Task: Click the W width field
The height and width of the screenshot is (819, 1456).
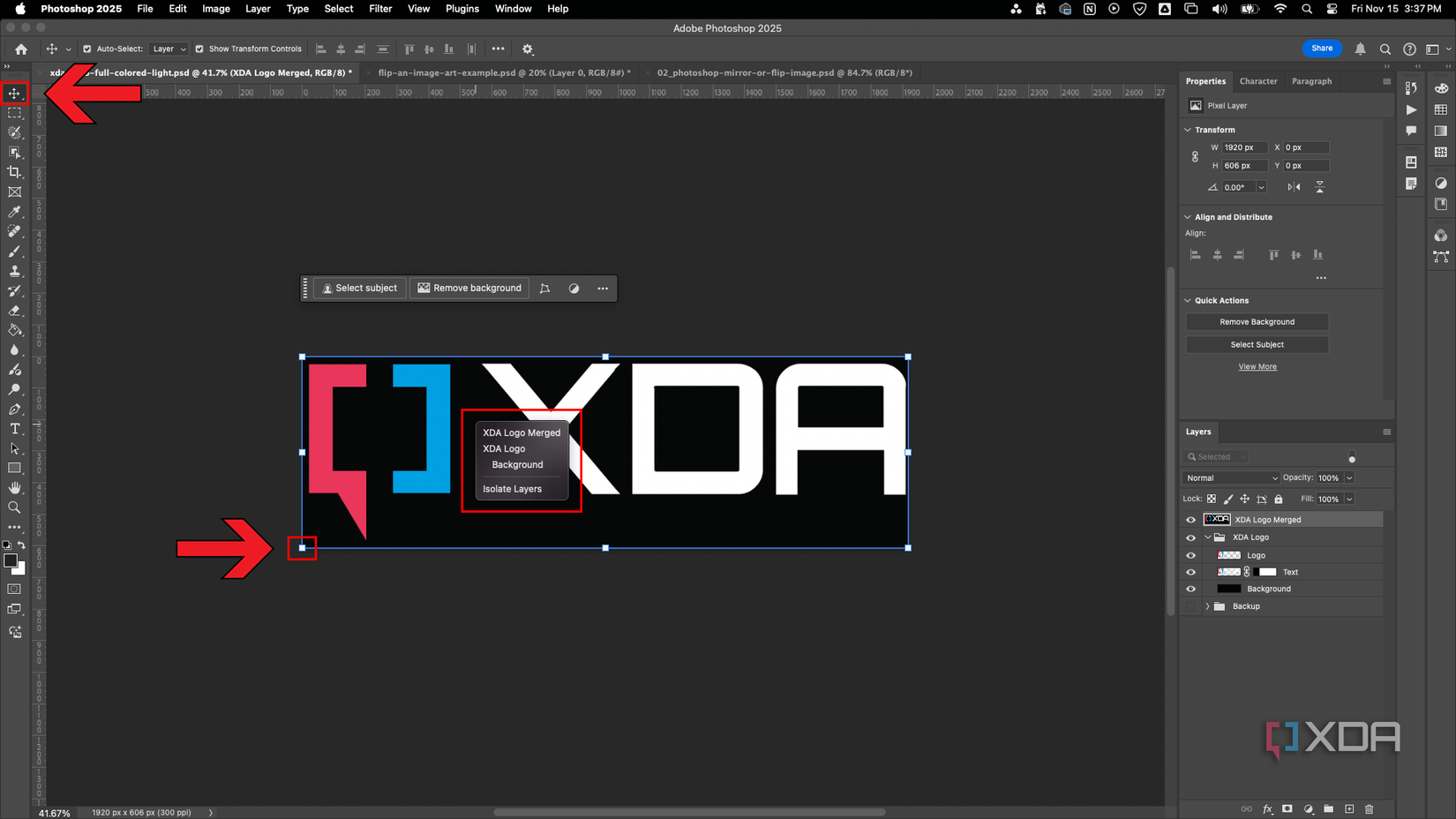Action: pos(1244,147)
